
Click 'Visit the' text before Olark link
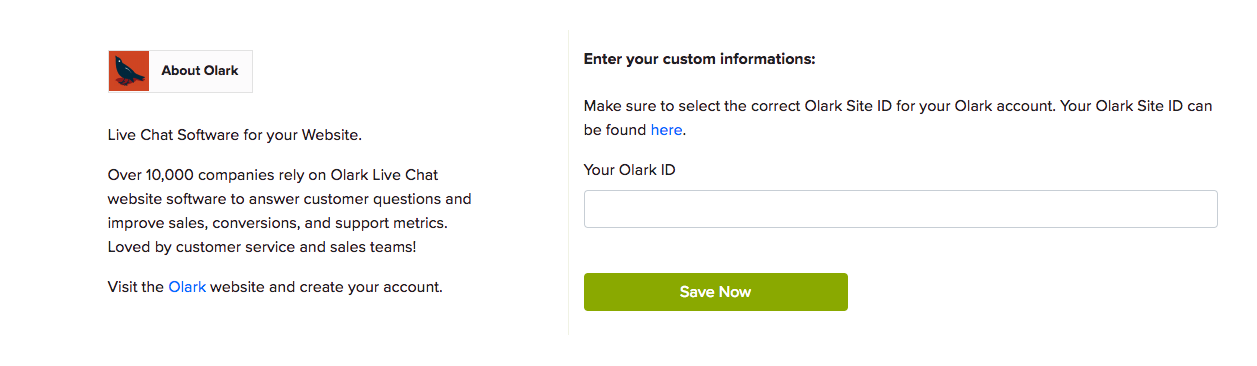tap(135, 287)
